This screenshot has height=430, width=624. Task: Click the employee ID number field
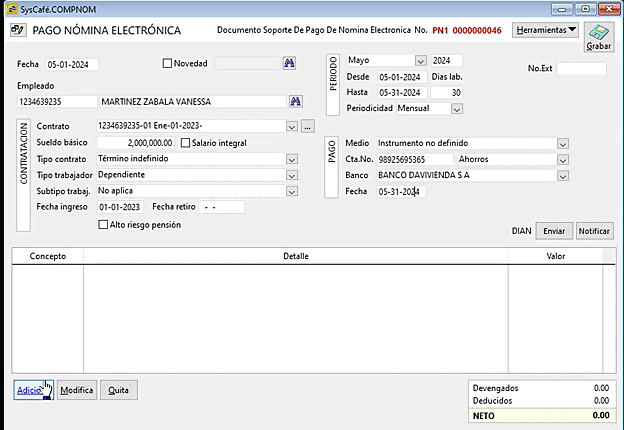click(57, 102)
